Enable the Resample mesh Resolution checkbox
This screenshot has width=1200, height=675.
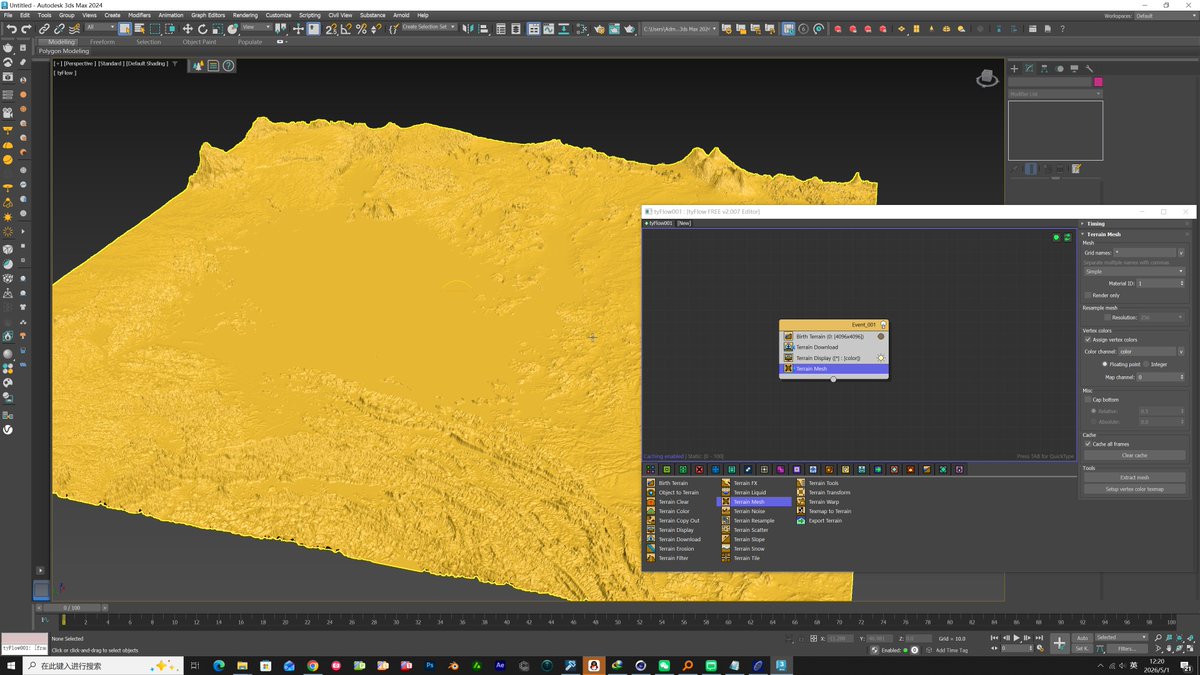pyautogui.click(x=1108, y=317)
